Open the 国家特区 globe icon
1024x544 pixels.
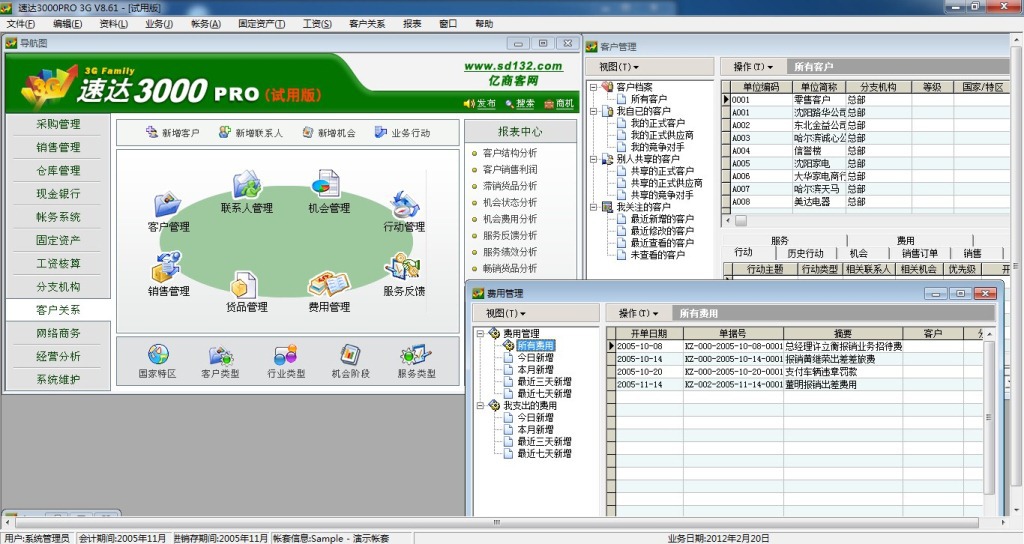(x=158, y=355)
